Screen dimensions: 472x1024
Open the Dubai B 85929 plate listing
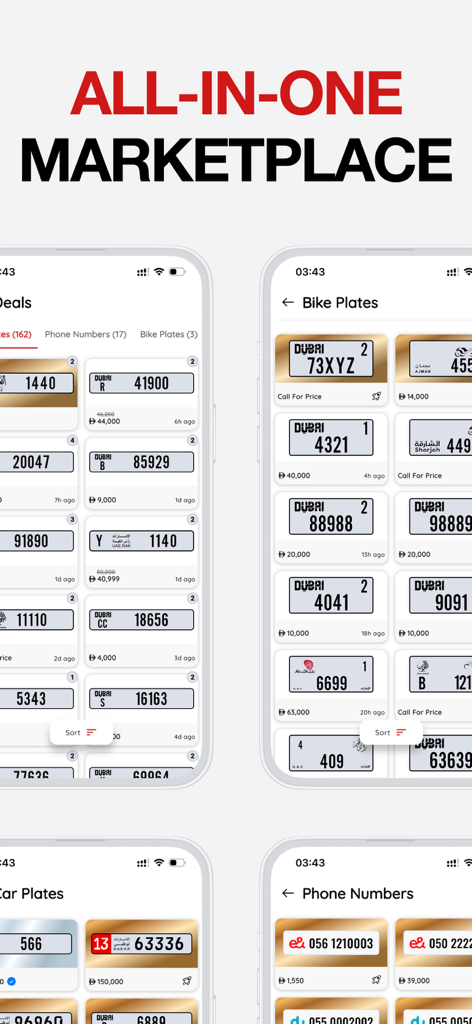[x=142, y=473]
